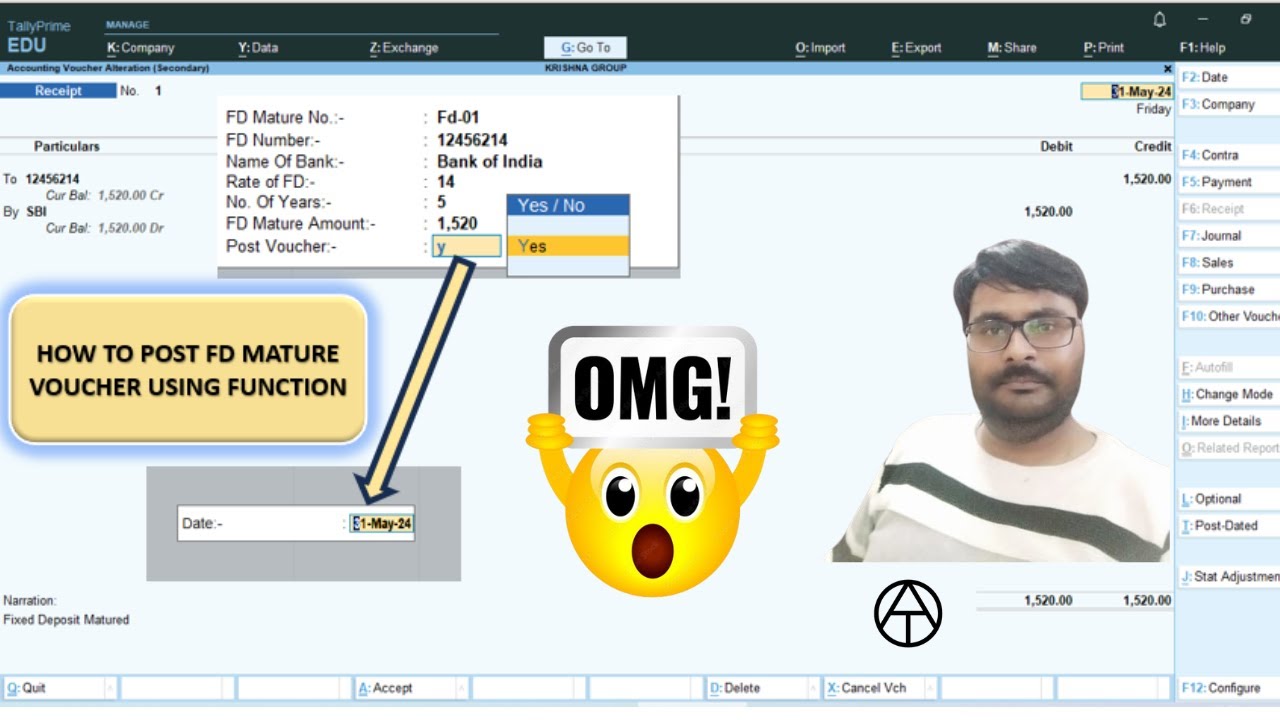Click the Date:- field in the popup
The image size is (1280, 720).
click(x=381, y=523)
